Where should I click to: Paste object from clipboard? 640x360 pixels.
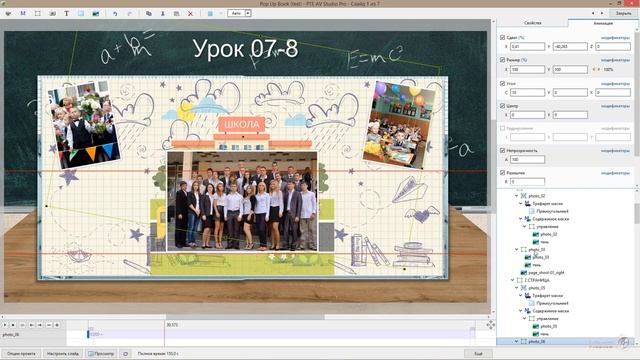[176, 13]
